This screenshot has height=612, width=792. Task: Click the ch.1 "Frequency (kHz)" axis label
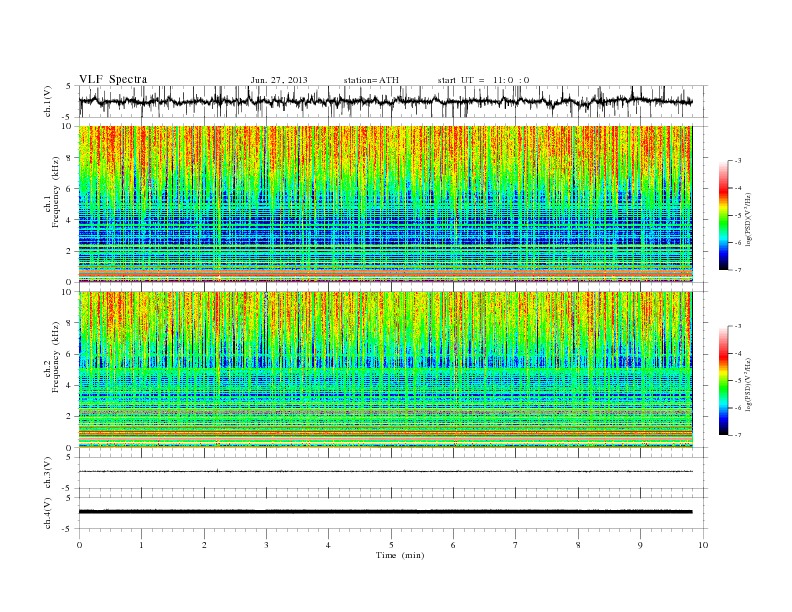56,192
